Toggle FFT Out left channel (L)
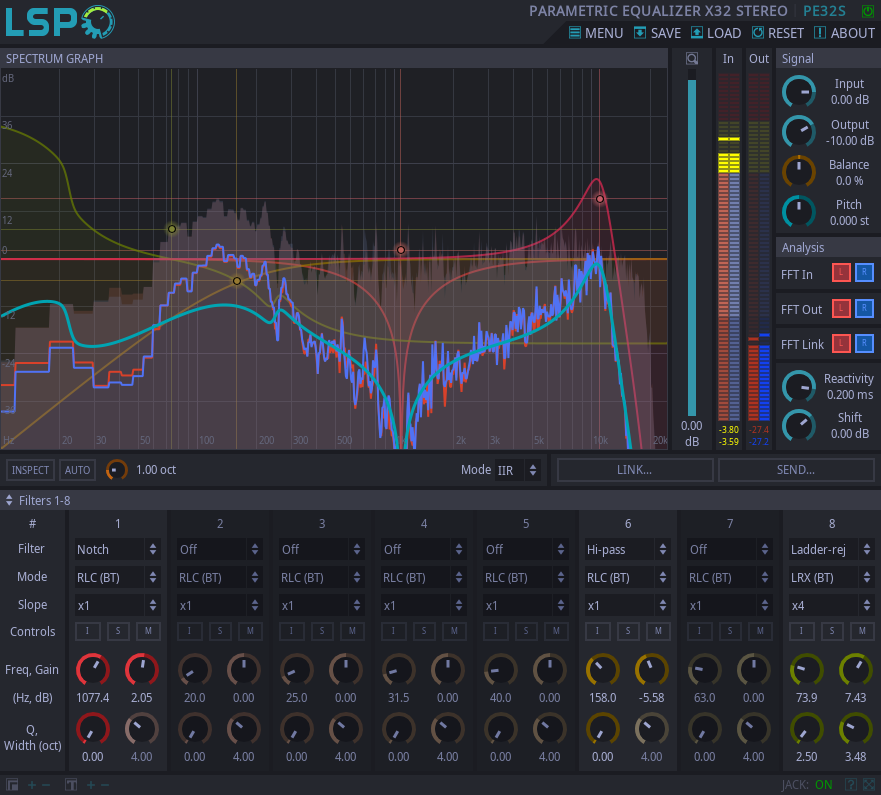This screenshot has height=795, width=881. pyautogui.click(x=841, y=308)
